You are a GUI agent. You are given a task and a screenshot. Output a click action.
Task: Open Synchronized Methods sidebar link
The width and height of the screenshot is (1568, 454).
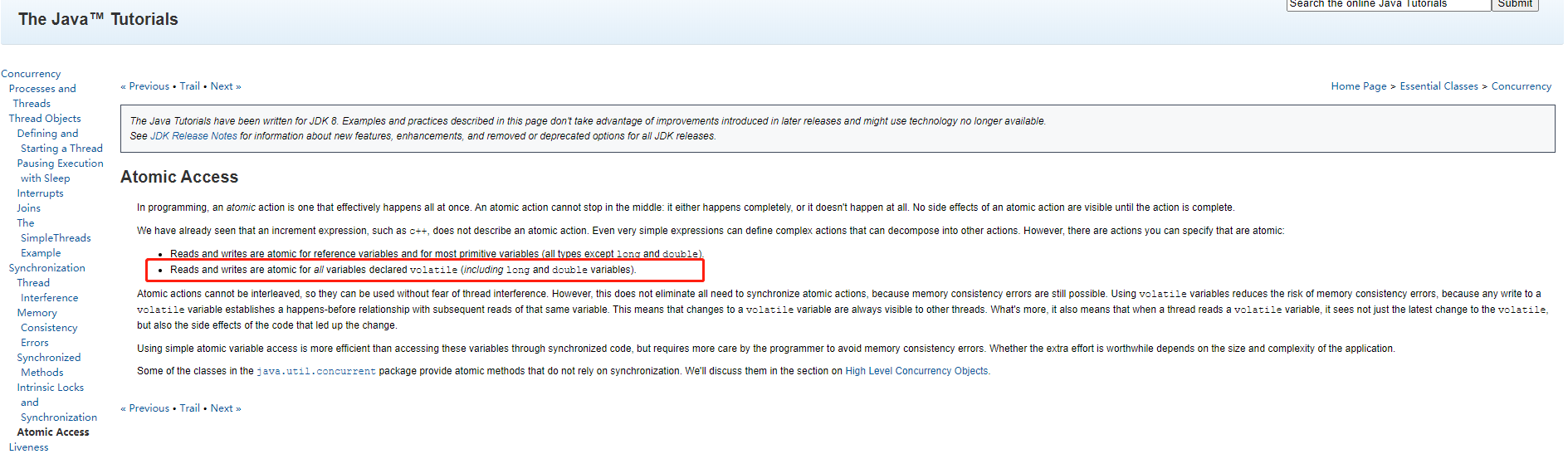pyautogui.click(x=49, y=365)
